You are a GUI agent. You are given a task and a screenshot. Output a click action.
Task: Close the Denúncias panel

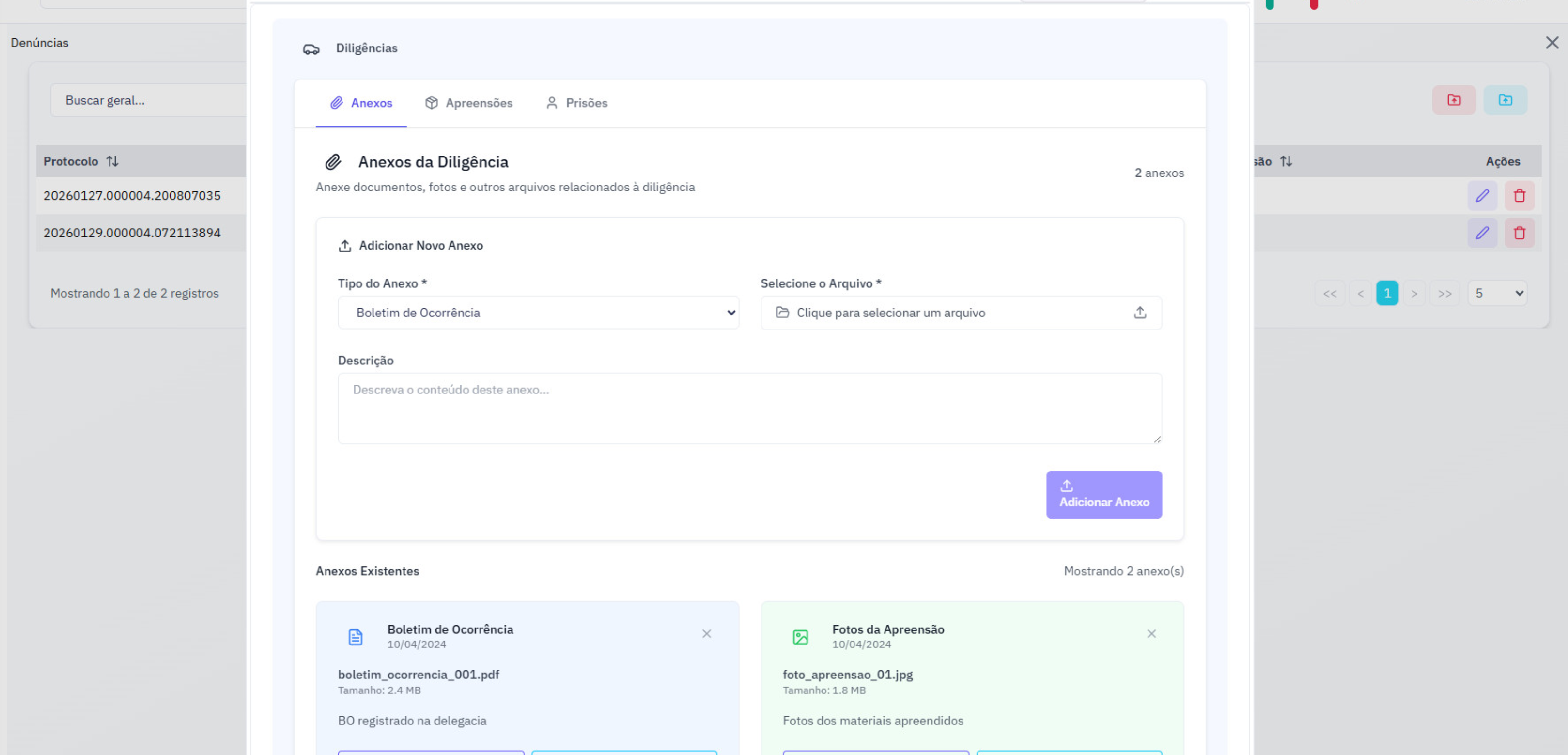(x=1552, y=43)
